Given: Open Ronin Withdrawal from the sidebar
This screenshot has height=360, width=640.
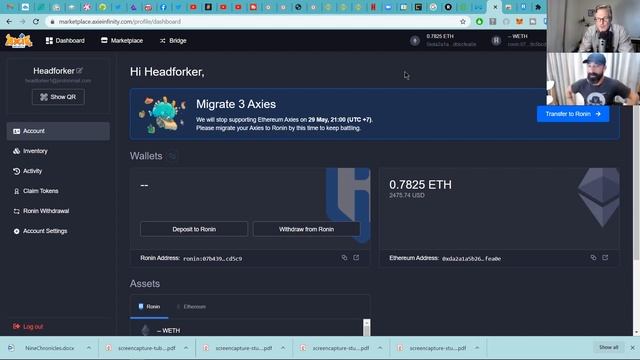Looking at the screenshot, I should [58, 211].
